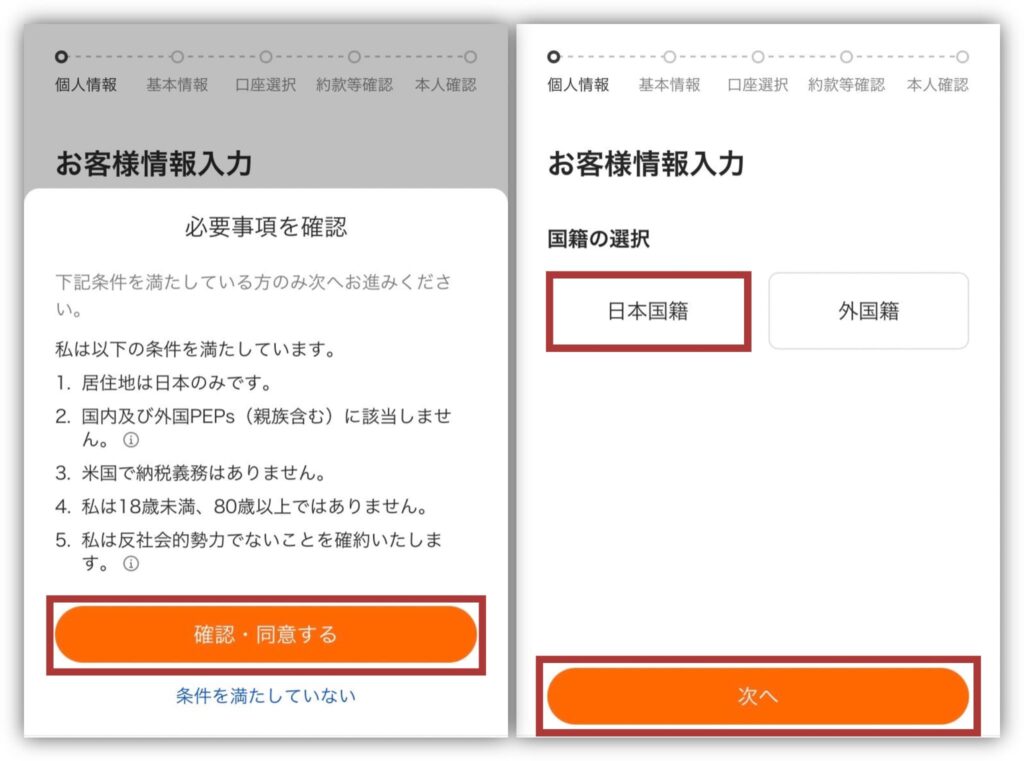
Task: Click the 口座選択 step circle on the nationality screen
Action: tap(758, 57)
